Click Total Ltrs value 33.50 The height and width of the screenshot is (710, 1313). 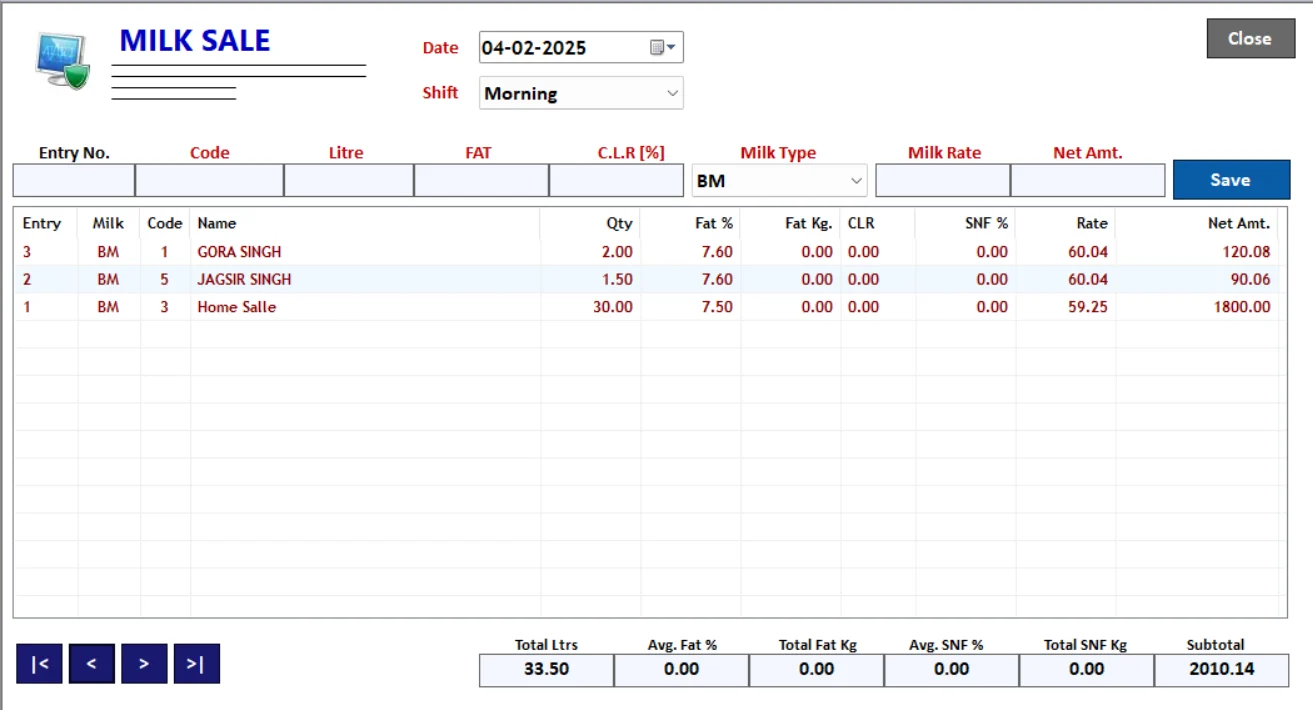pyautogui.click(x=546, y=669)
